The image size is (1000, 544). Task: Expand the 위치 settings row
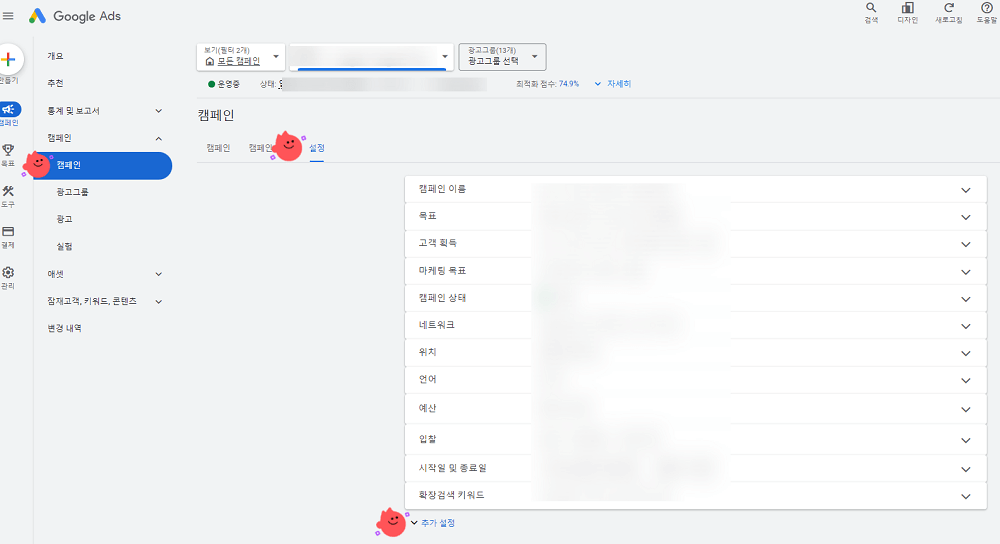[696, 353]
